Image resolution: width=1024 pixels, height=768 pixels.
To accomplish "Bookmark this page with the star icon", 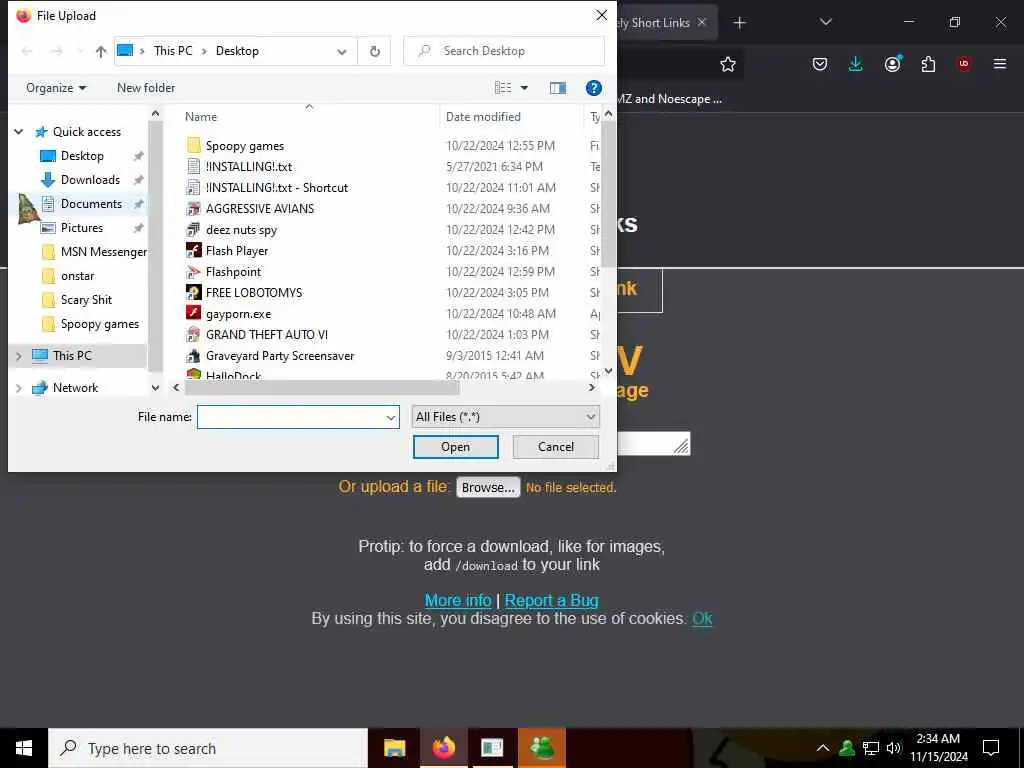I will 728,64.
